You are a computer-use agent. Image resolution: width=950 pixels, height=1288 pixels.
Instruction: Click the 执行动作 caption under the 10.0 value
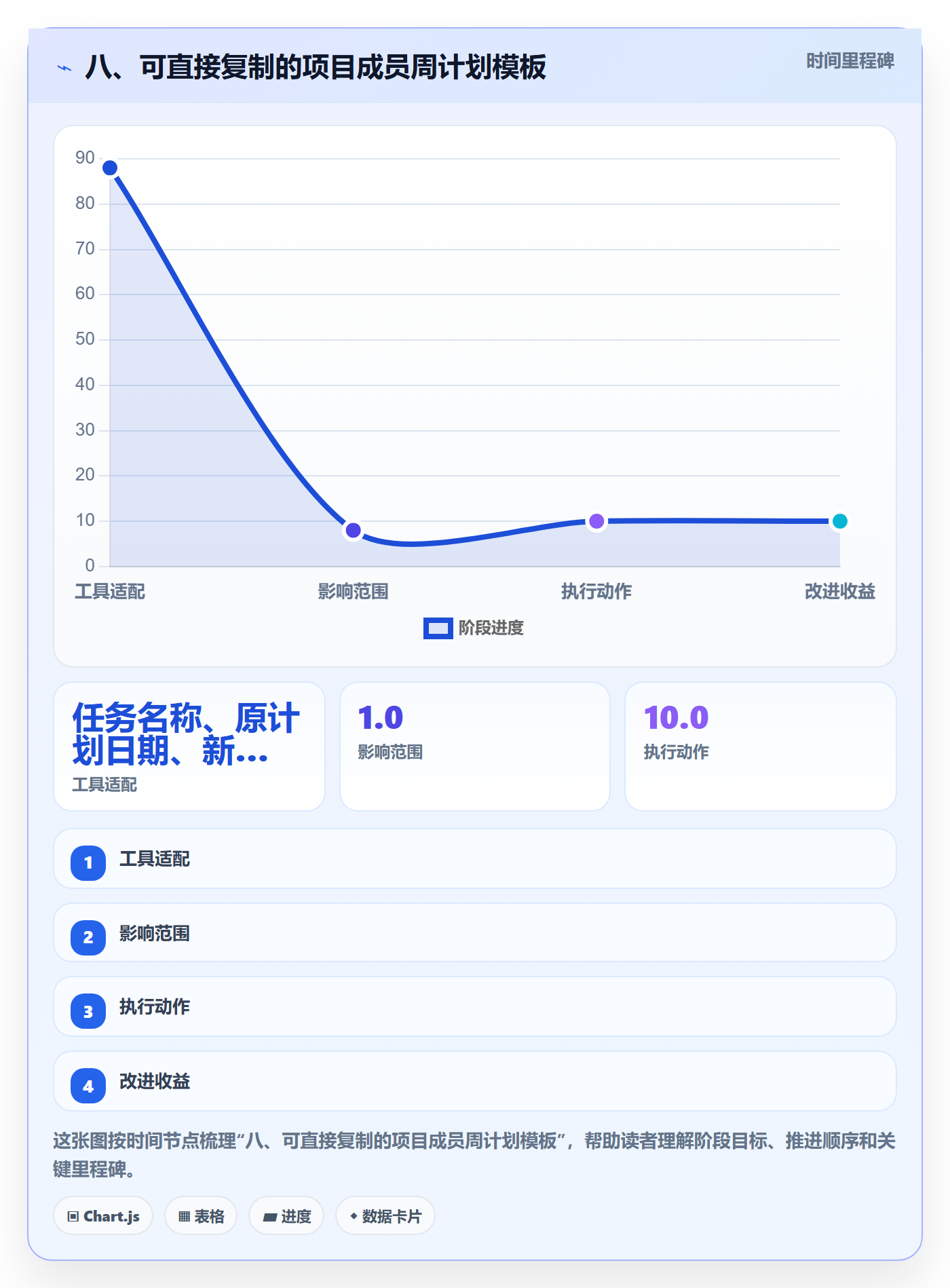[x=677, y=752]
